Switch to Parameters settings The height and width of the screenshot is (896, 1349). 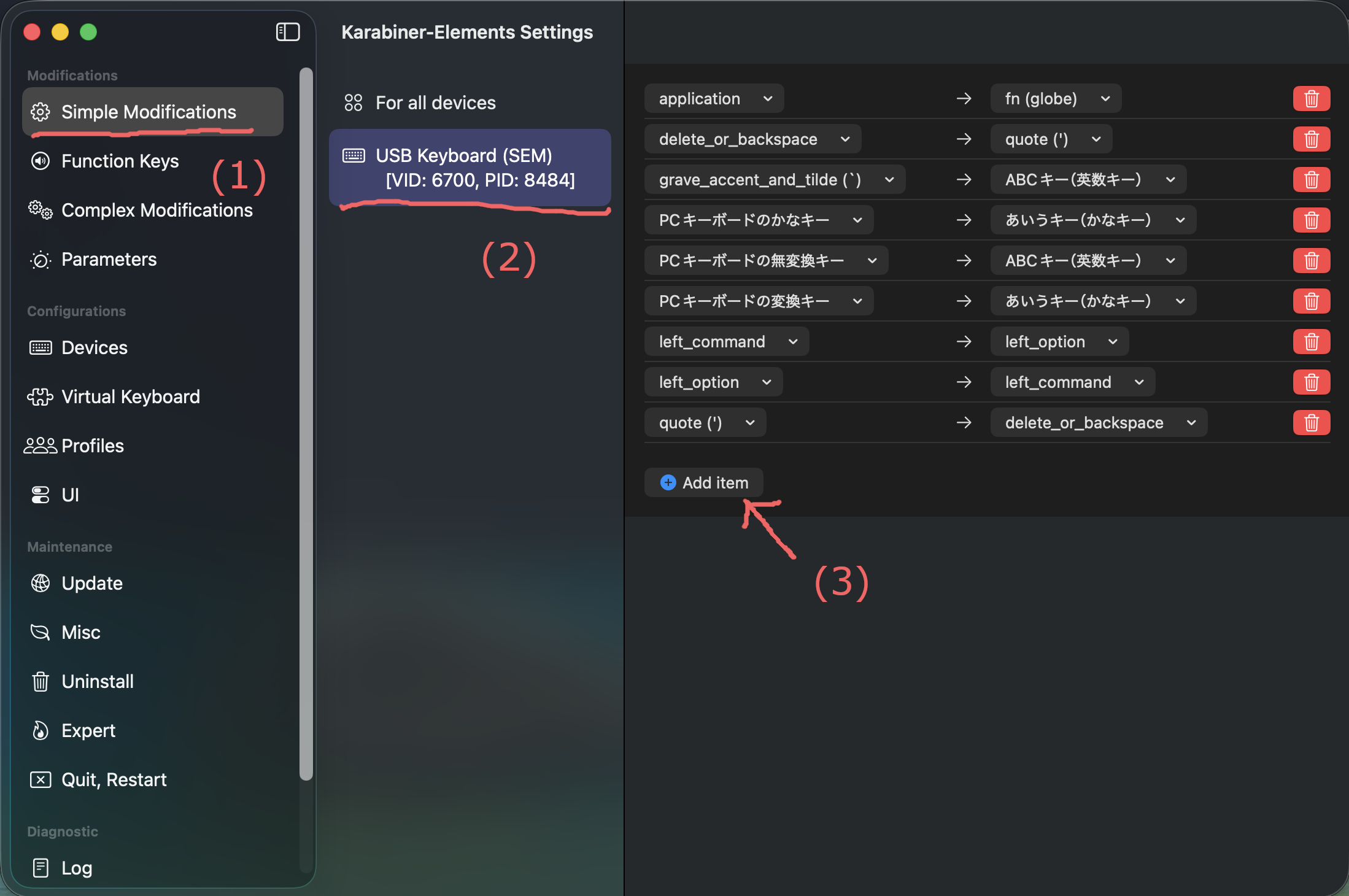coord(153,260)
